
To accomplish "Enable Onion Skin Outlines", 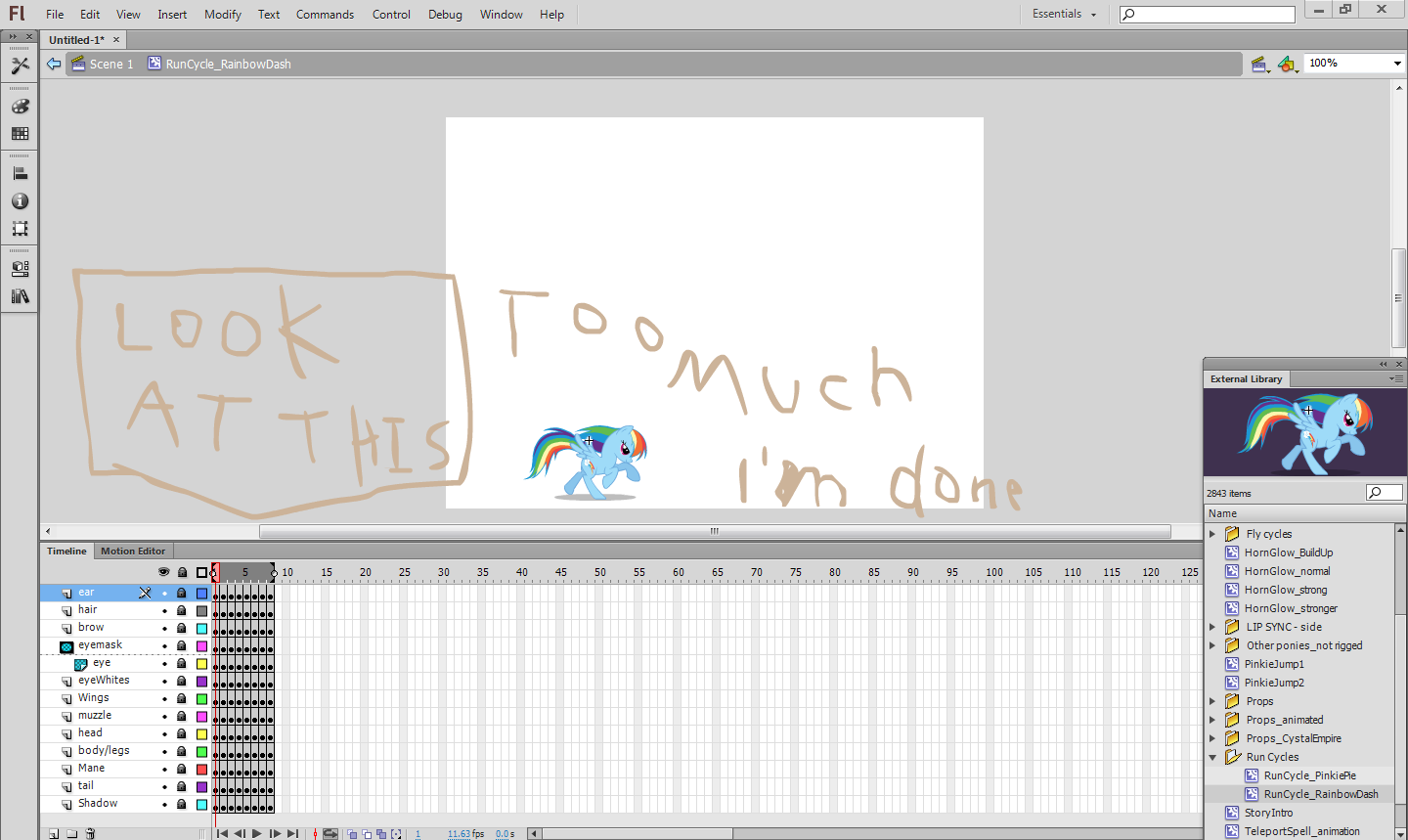I will [x=367, y=834].
